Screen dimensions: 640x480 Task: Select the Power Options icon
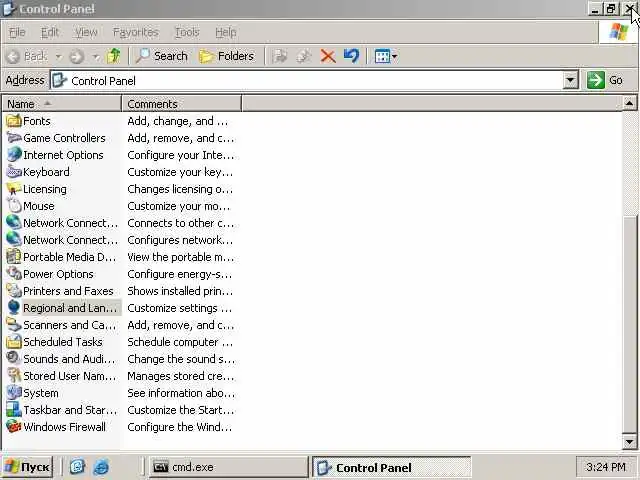(x=14, y=274)
